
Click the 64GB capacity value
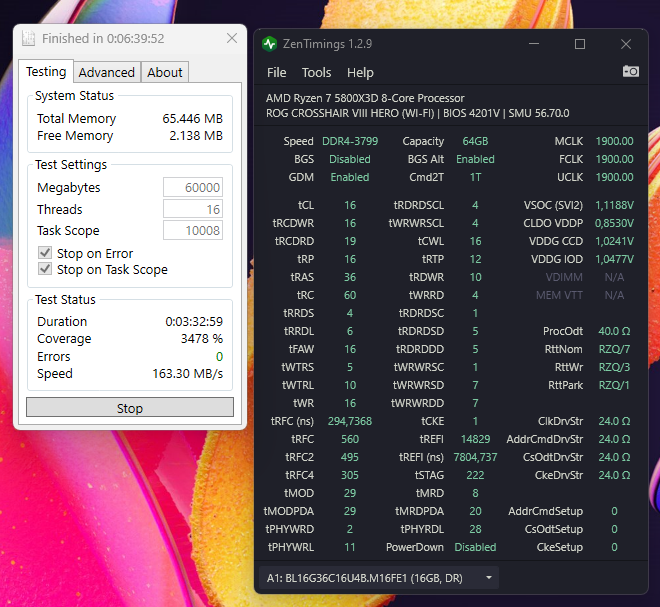click(475, 141)
